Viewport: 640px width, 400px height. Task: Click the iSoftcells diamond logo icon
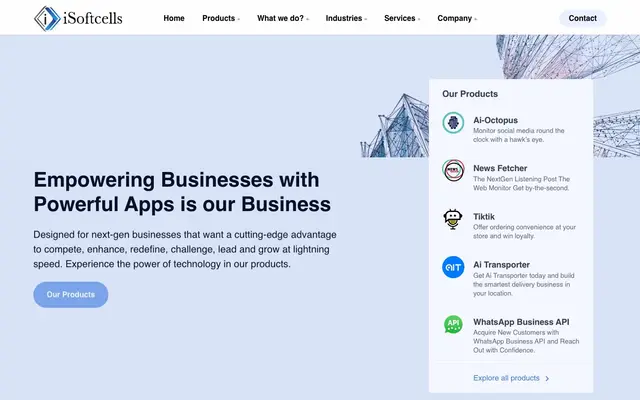coord(47,18)
